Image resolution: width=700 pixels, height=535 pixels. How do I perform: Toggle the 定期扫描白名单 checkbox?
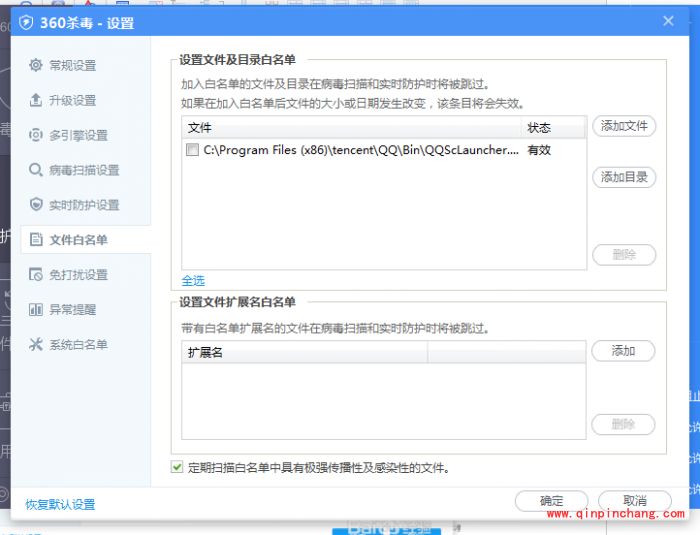[x=178, y=467]
